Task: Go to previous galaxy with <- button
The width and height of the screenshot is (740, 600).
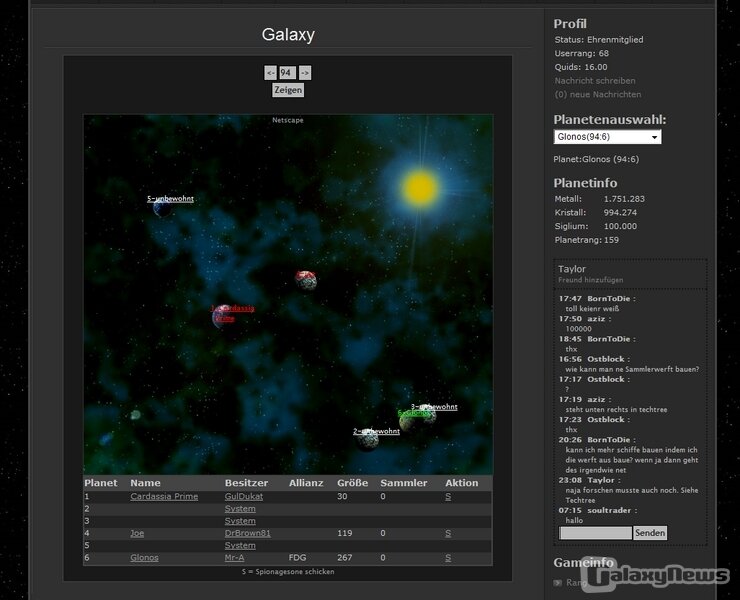Action: (270, 73)
